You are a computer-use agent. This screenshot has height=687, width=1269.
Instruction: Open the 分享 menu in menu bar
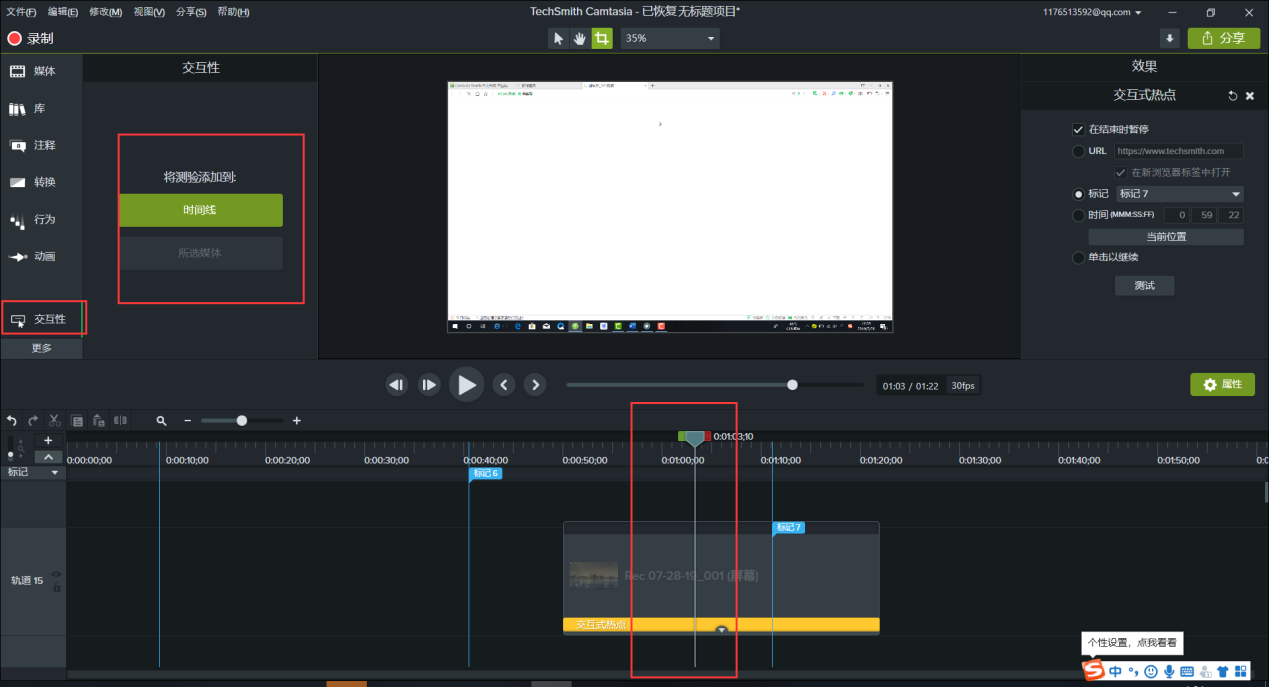[191, 12]
